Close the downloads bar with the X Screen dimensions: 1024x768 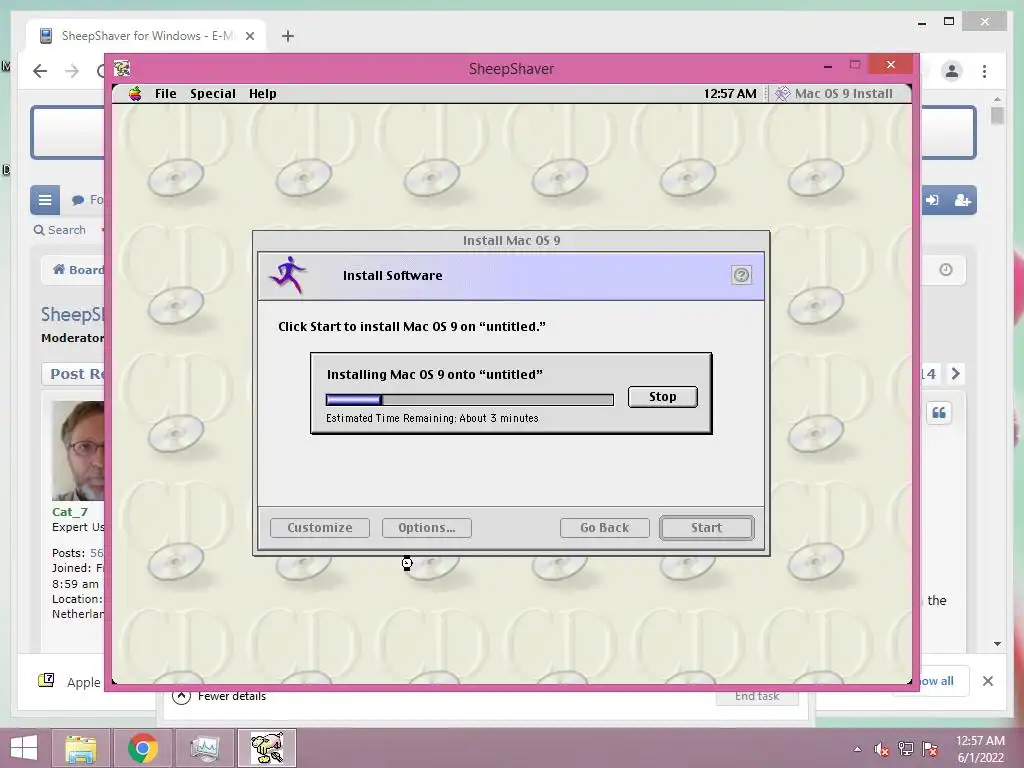pyautogui.click(x=987, y=681)
